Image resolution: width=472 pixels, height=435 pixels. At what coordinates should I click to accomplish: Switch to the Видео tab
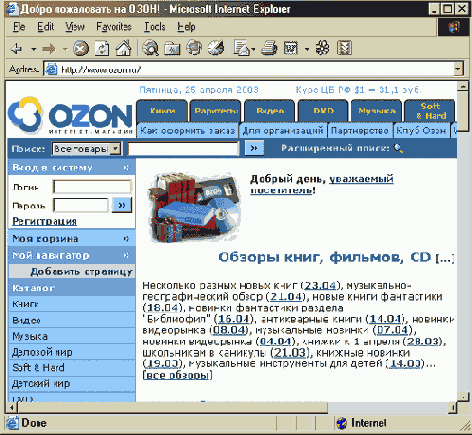point(270,111)
